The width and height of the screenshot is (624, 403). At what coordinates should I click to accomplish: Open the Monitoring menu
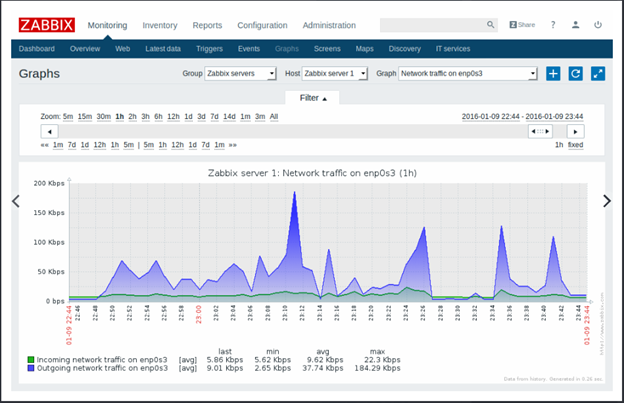click(107, 25)
